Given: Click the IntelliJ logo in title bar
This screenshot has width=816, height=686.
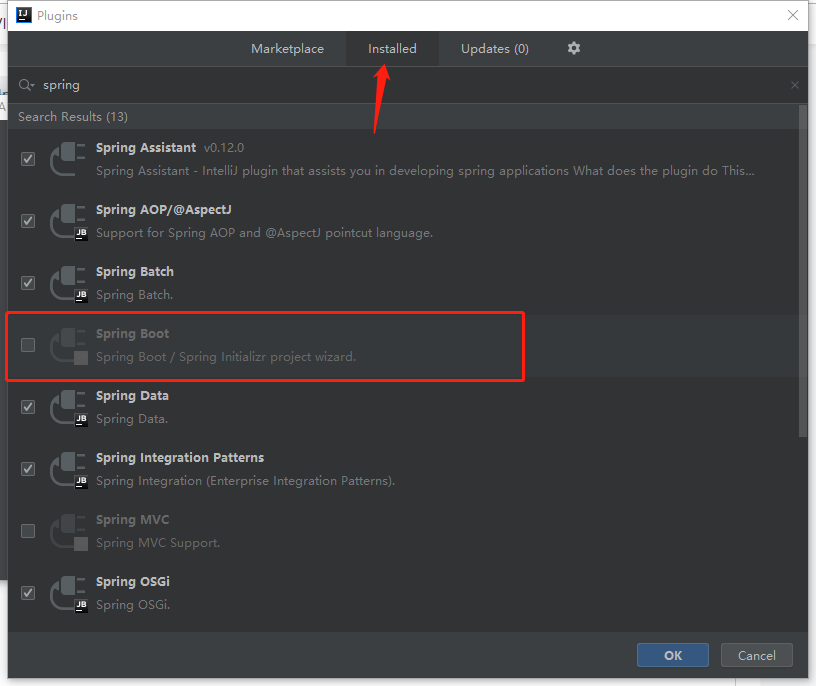Looking at the screenshot, I should 24,15.
